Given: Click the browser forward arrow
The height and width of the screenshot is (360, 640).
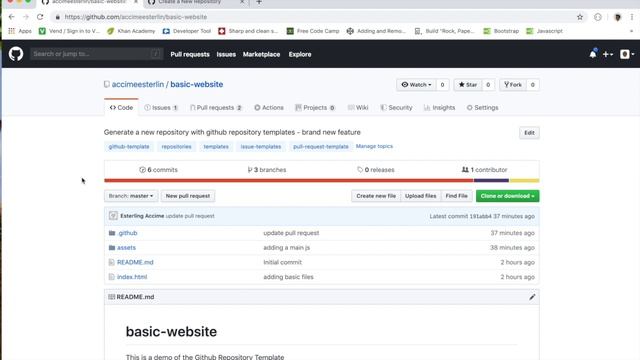Looking at the screenshot, I should pyautogui.click(x=26, y=17).
